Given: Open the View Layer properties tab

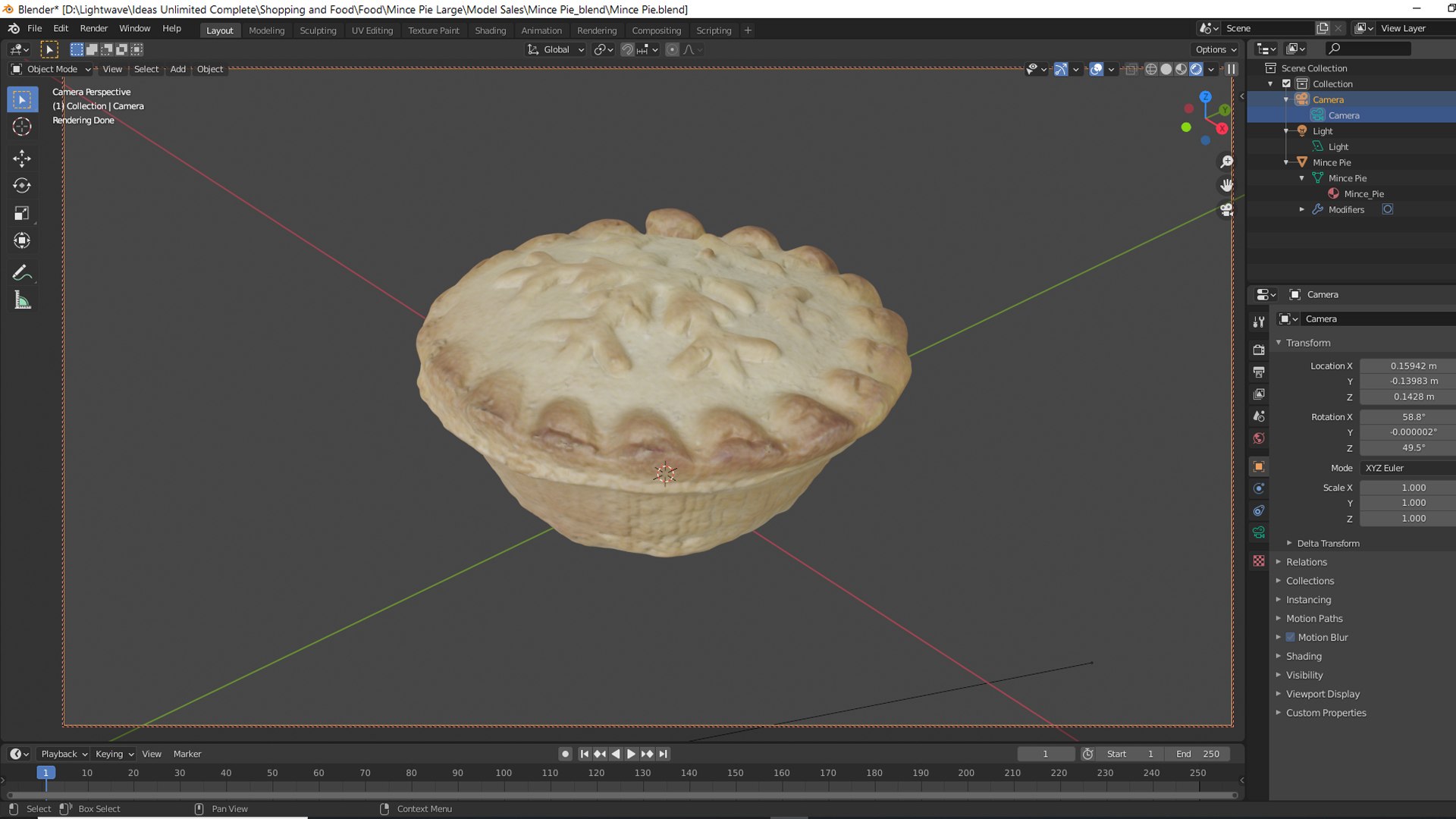Looking at the screenshot, I should point(1259,394).
